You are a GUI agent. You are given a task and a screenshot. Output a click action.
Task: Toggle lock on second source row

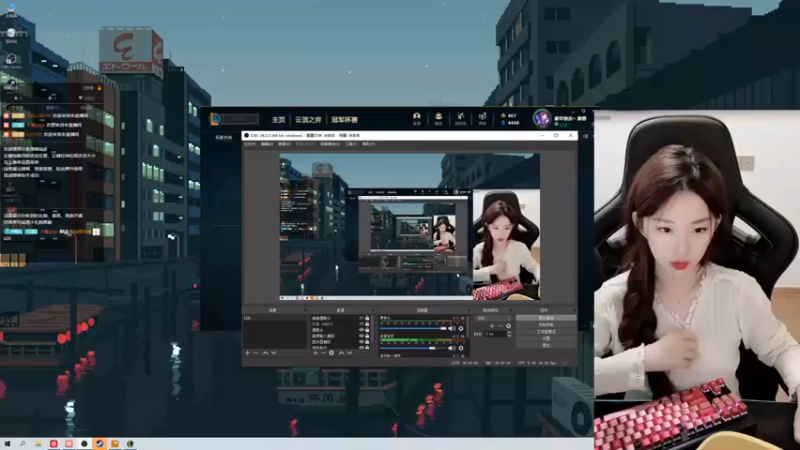367,324
